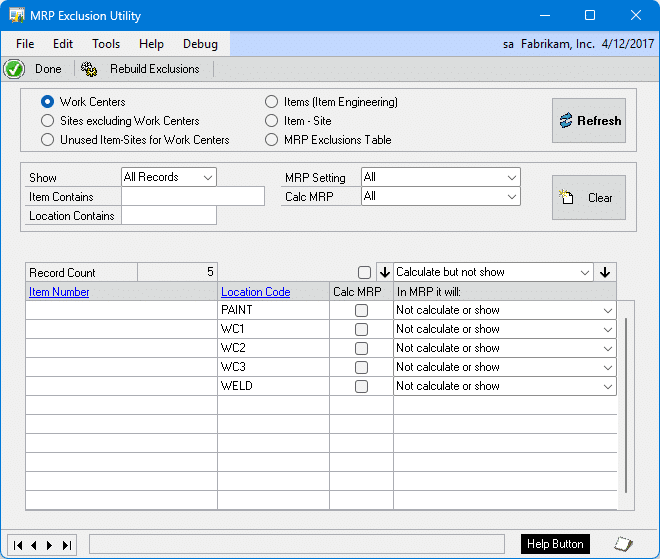This screenshot has height=559, width=660.
Task: Click the note icon in status bar
Action: (623, 544)
